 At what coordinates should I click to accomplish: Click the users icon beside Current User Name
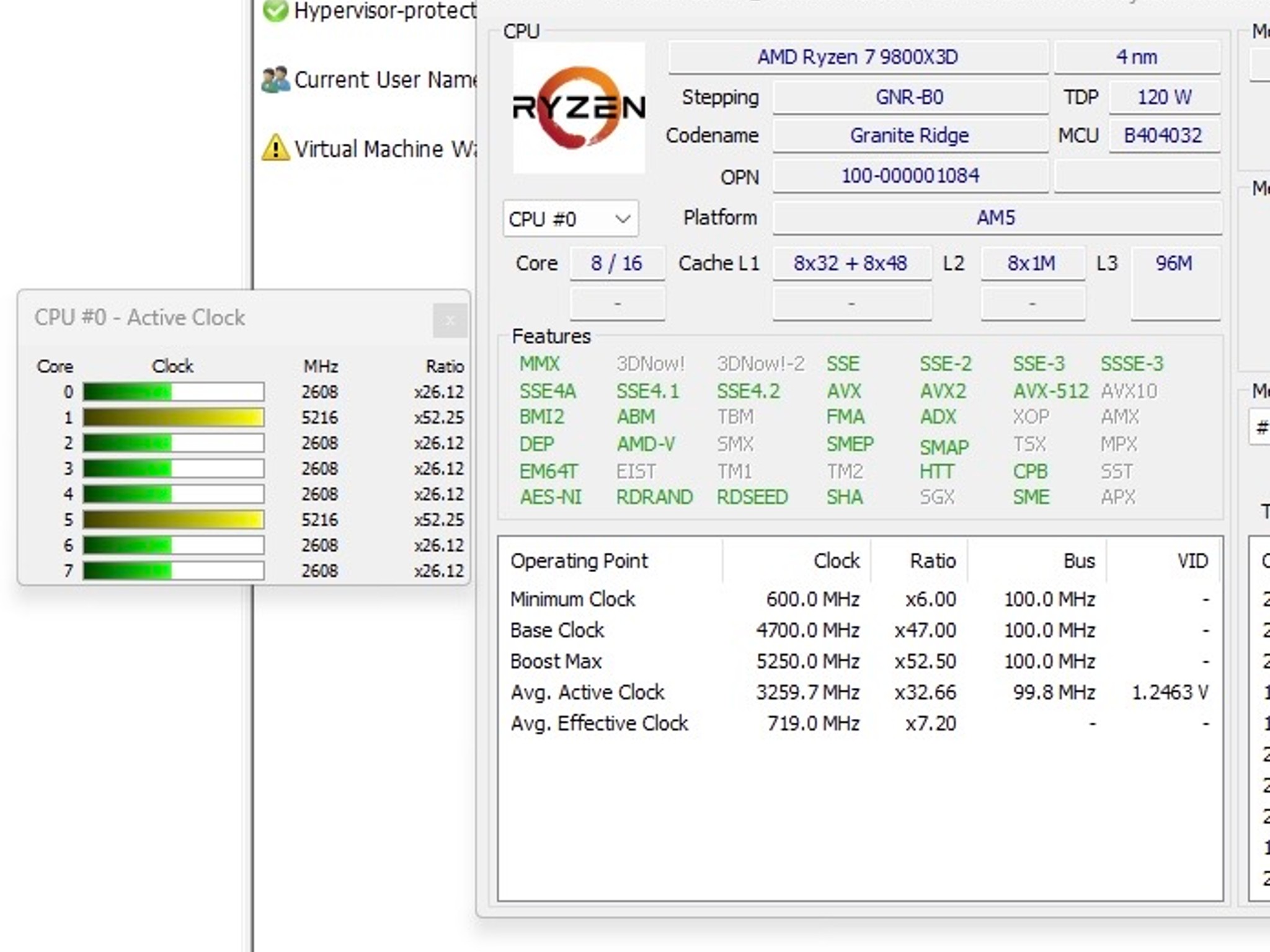[x=275, y=79]
